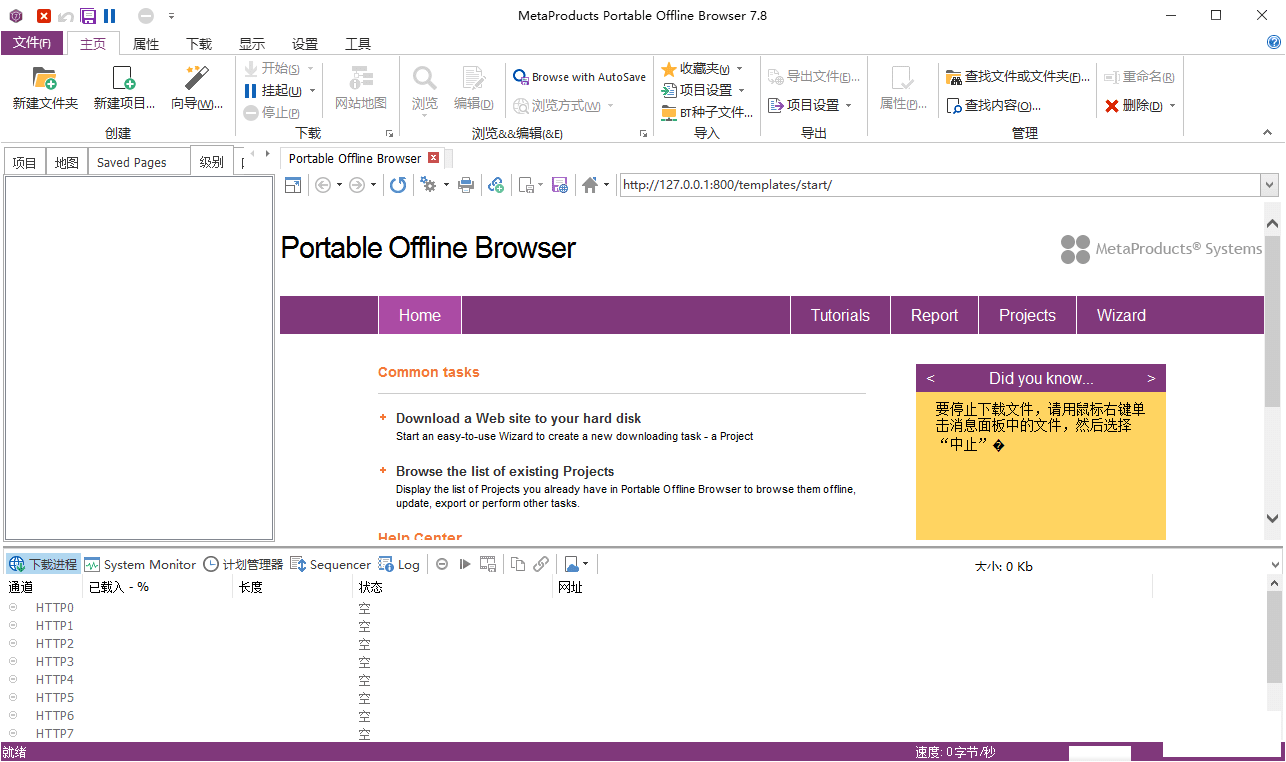1286x762 pixels.
Task: Select the 项目 side panel tab
Action: (25, 162)
